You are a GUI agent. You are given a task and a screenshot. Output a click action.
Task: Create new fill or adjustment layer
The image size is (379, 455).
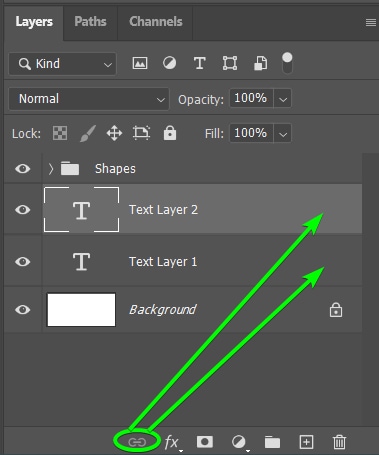click(x=239, y=442)
